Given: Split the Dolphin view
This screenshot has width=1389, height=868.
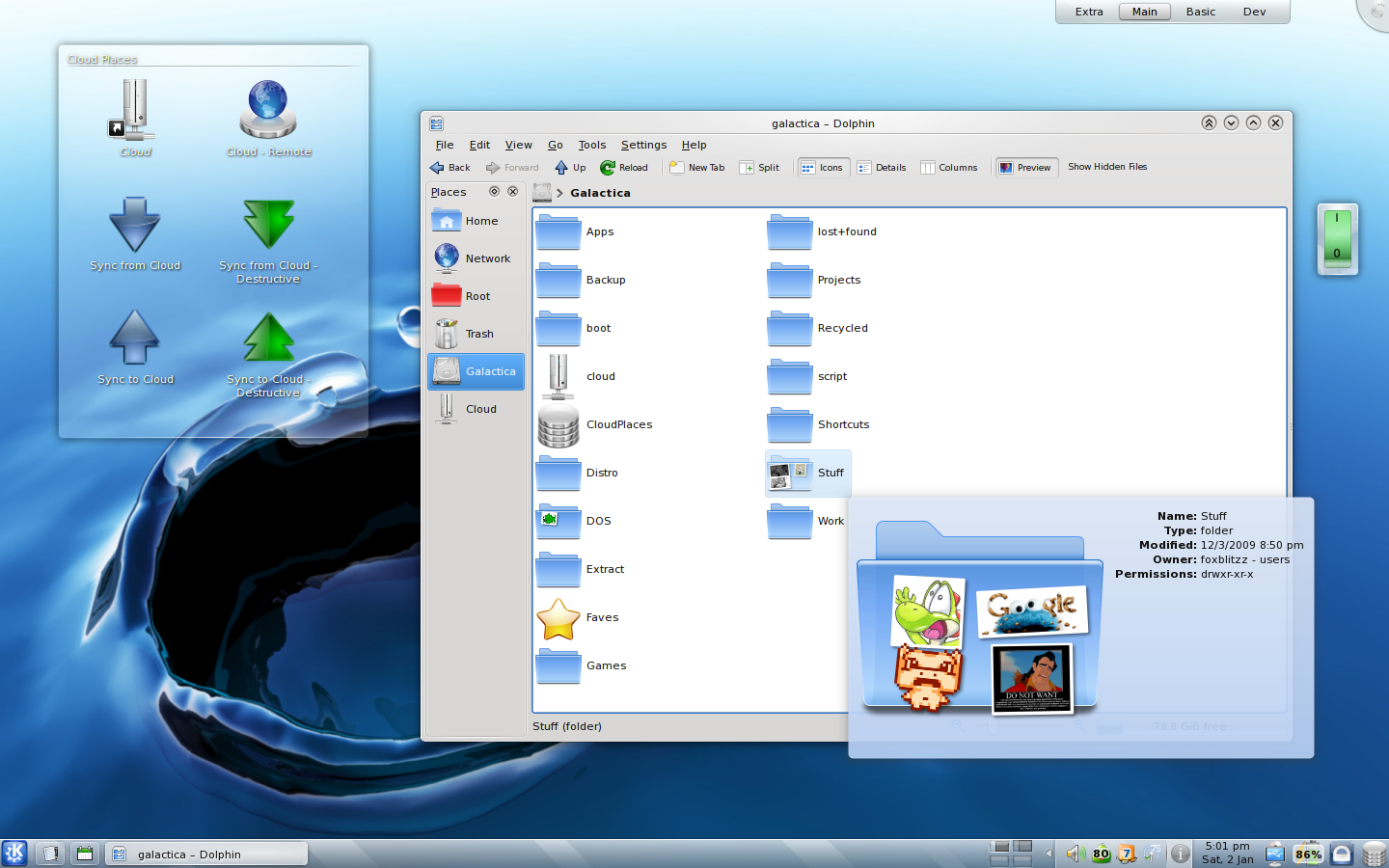Looking at the screenshot, I should point(759,168).
